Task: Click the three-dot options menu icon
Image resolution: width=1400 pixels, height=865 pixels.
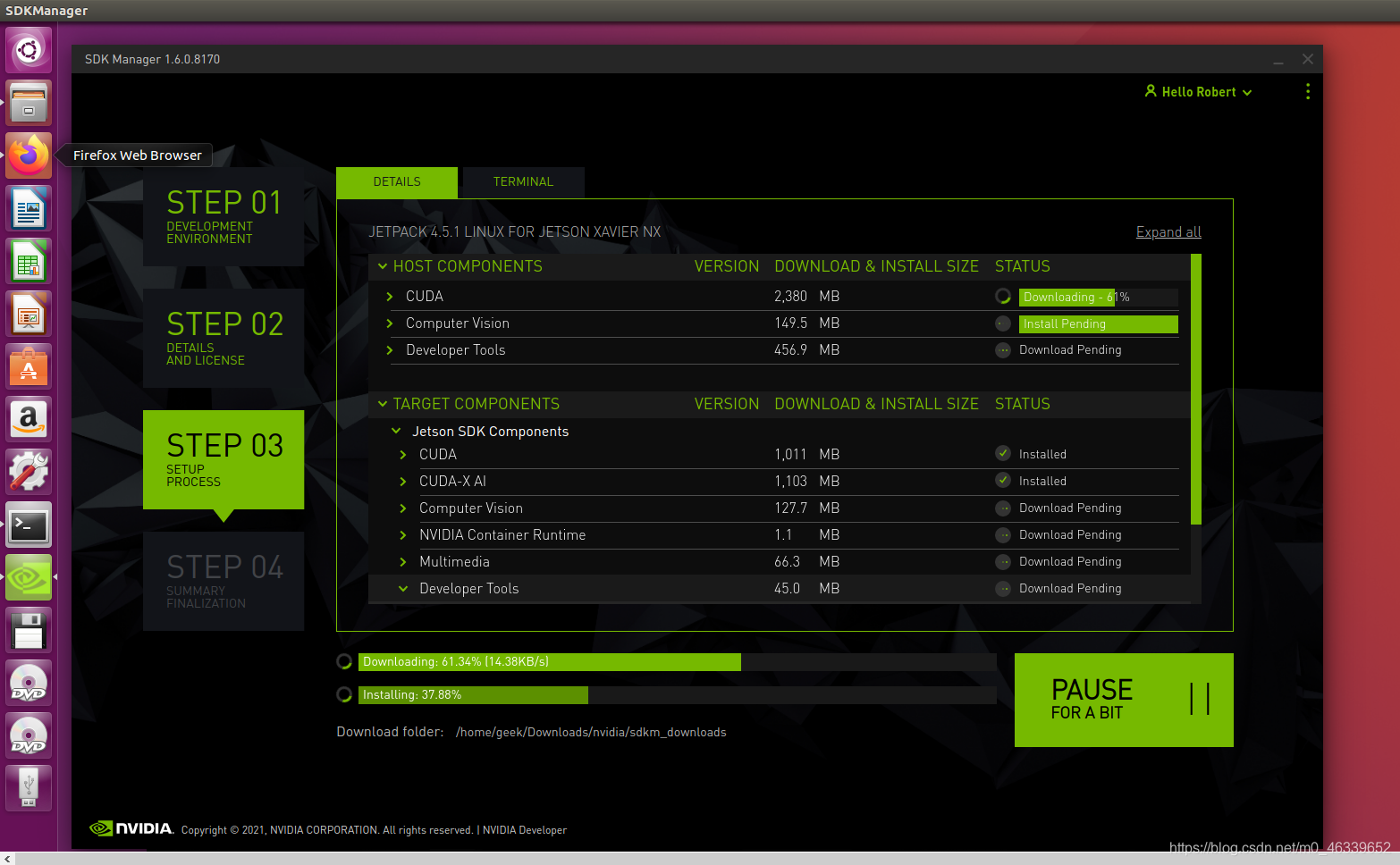Action: tap(1308, 91)
